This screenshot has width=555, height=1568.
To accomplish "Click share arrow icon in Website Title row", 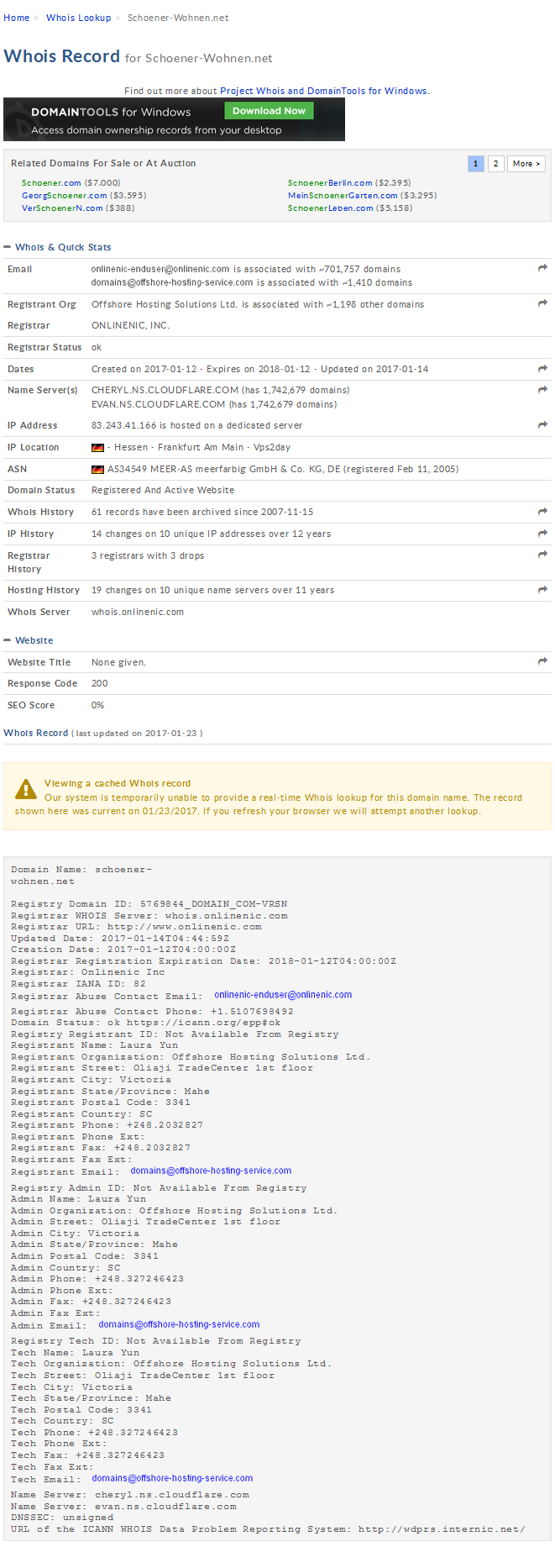I will tap(542, 661).
